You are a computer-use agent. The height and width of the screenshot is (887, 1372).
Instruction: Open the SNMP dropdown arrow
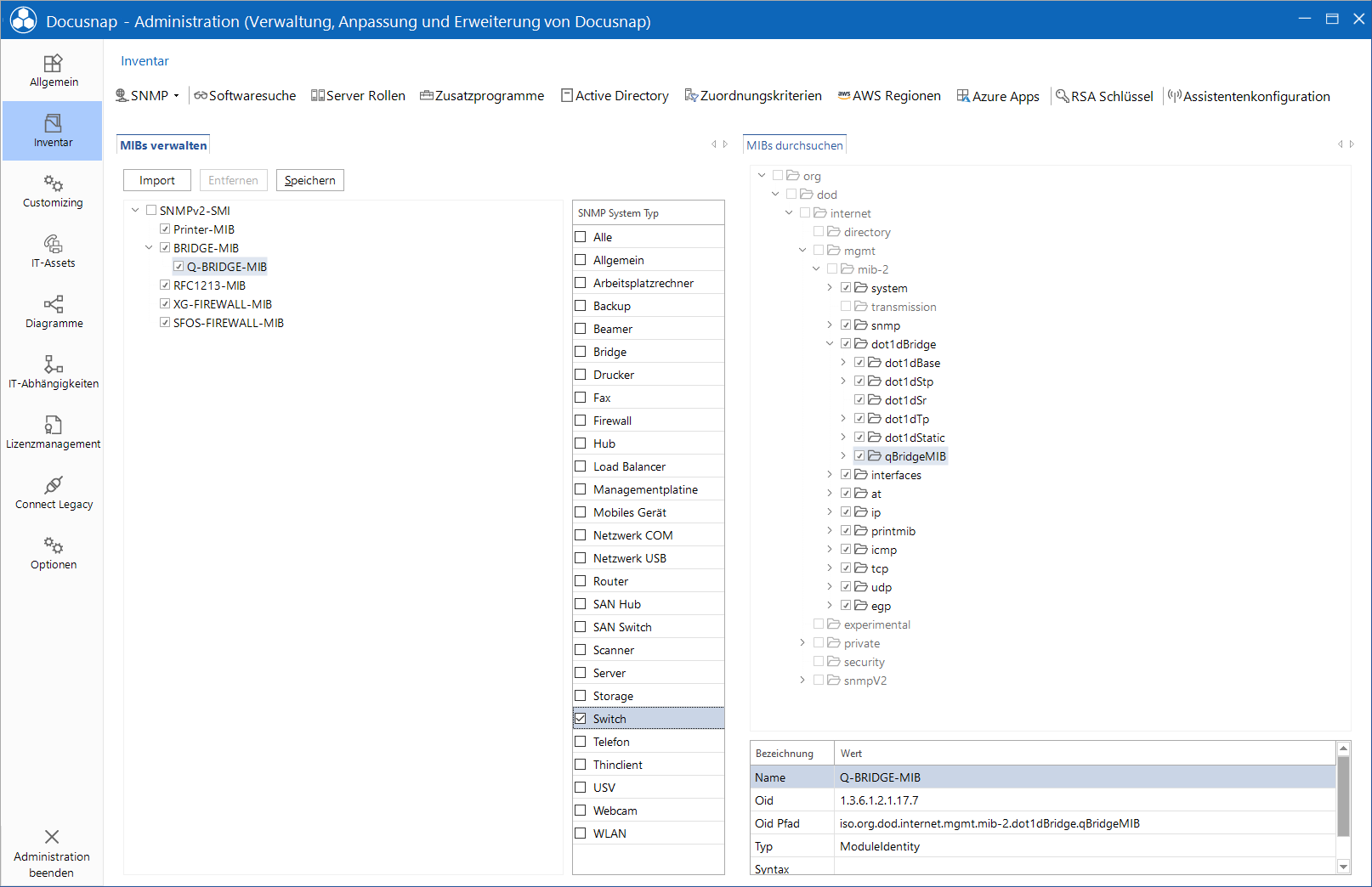(x=177, y=96)
